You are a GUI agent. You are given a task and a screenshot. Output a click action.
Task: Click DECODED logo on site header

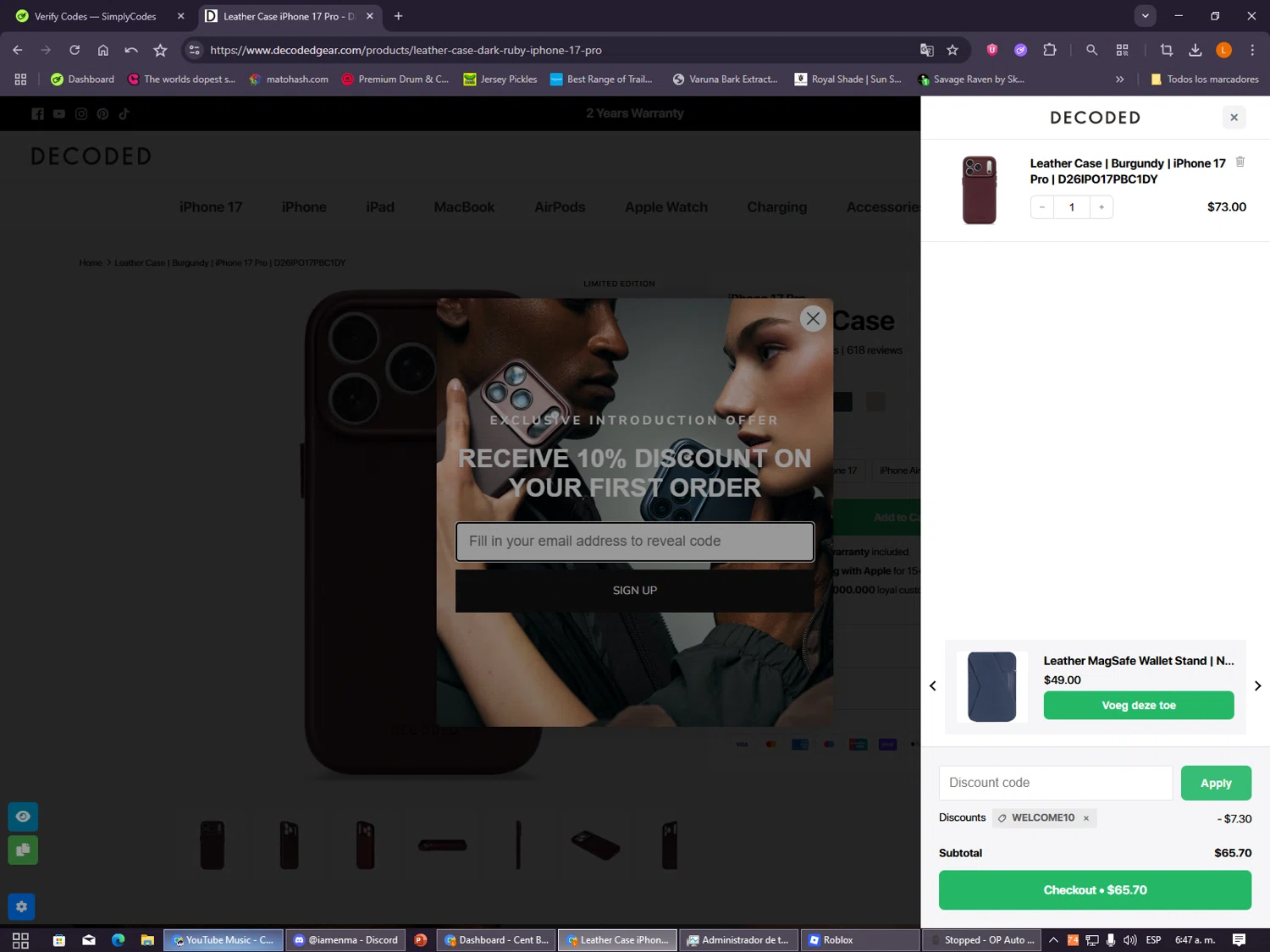tap(91, 157)
